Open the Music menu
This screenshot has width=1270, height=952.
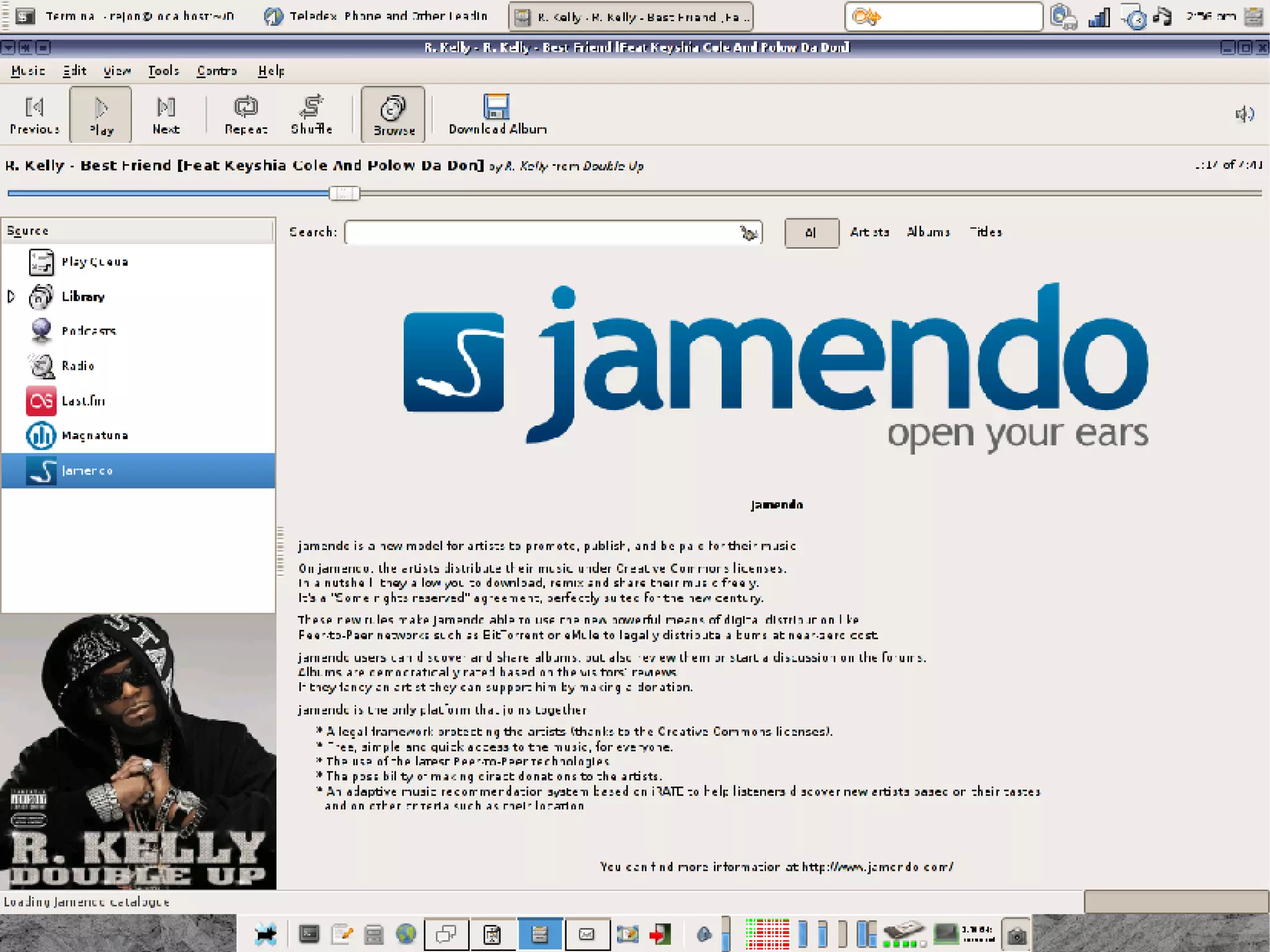(x=28, y=71)
